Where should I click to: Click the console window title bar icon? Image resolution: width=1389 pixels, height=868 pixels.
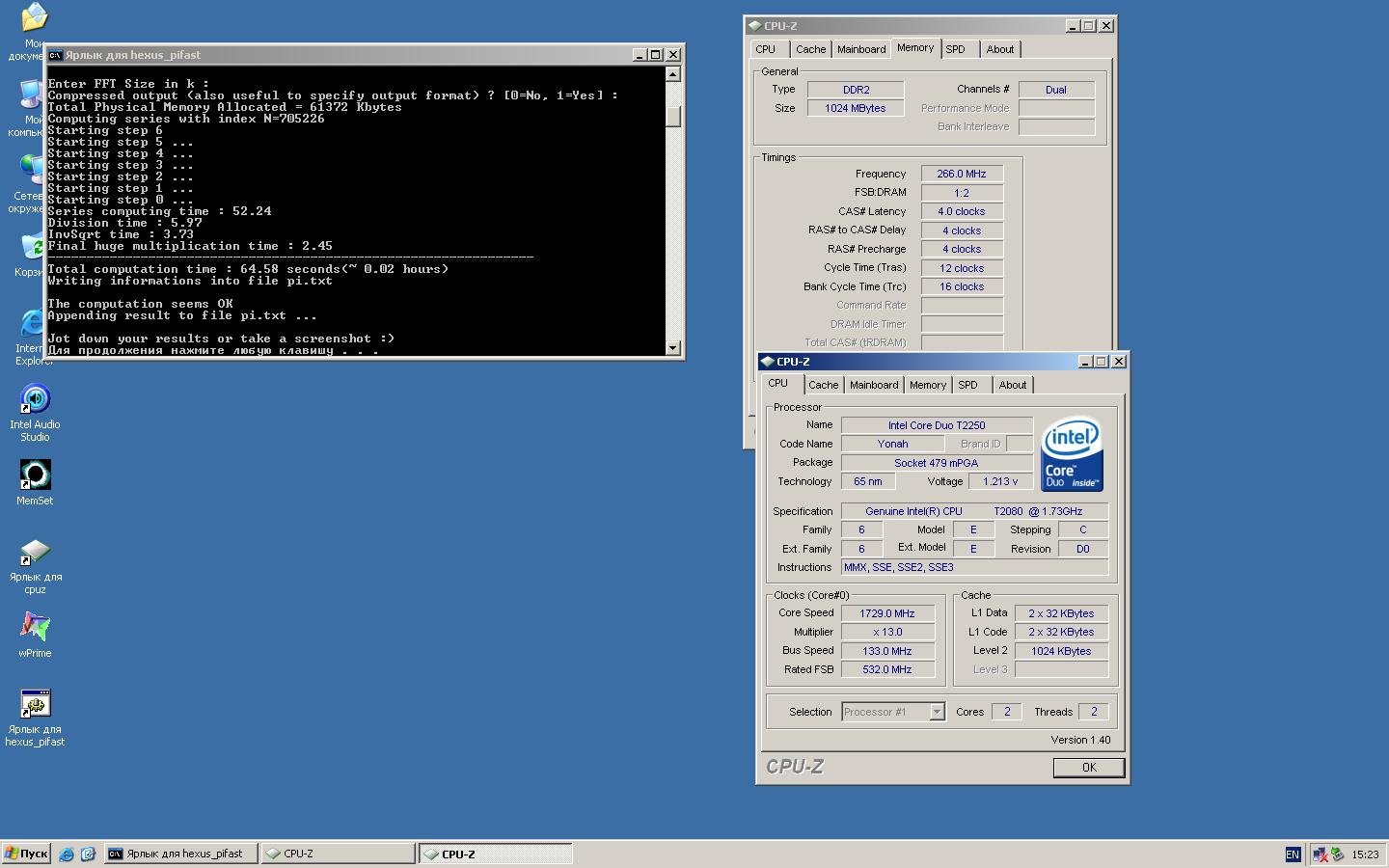click(56, 55)
